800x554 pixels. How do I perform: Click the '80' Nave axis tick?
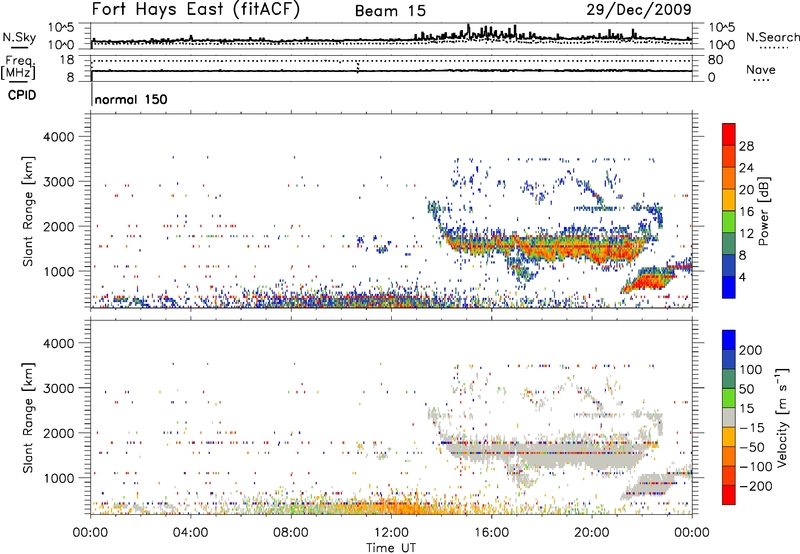tap(715, 60)
